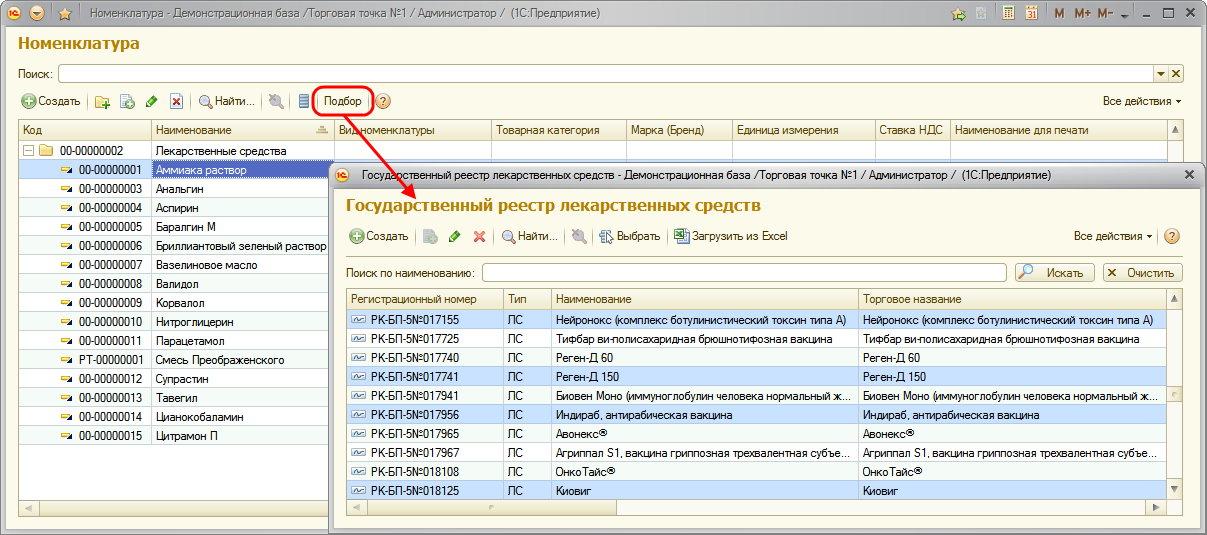Click red X delete icon in registry toolbar
The image size is (1207, 535).
tap(479, 237)
